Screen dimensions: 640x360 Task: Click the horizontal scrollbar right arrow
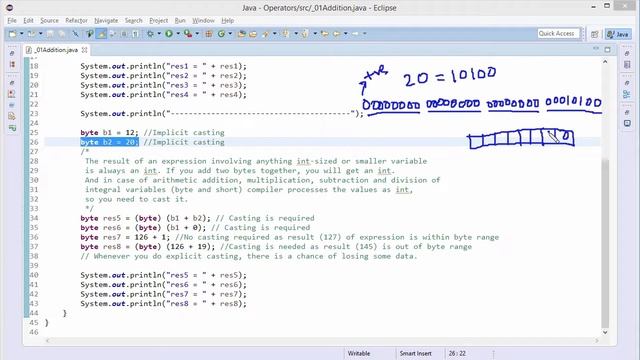point(596,340)
